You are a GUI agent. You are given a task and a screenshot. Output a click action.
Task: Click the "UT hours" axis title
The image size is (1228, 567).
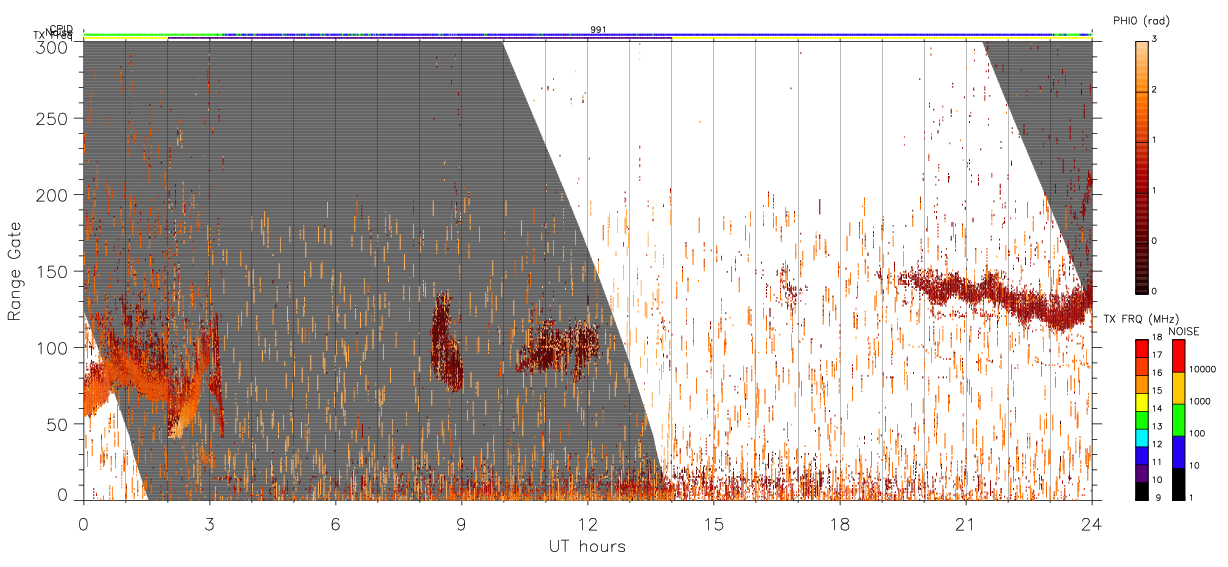point(587,546)
